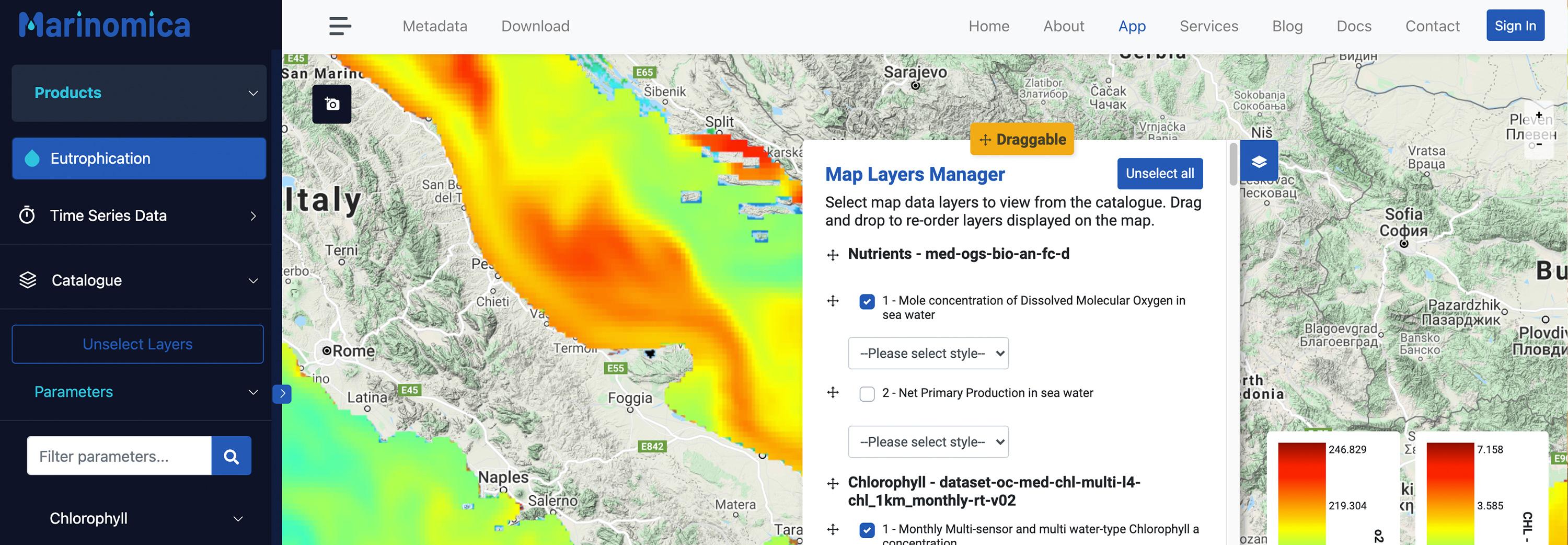Open the Services page

[x=1209, y=26]
